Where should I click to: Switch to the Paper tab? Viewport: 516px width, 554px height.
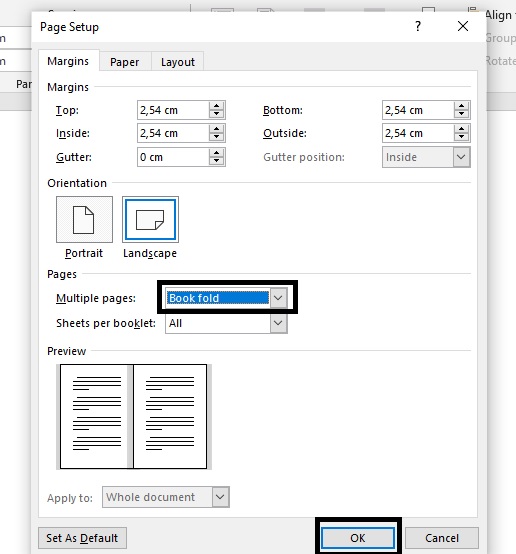(x=124, y=62)
